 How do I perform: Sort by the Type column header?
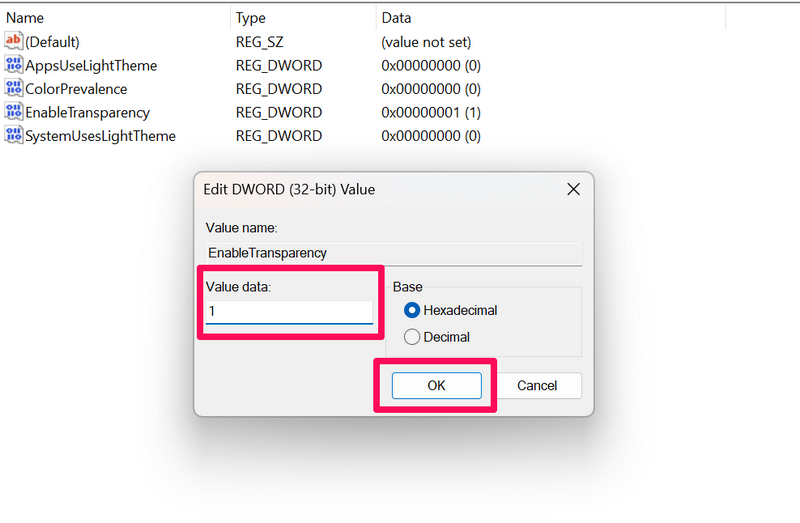click(251, 18)
